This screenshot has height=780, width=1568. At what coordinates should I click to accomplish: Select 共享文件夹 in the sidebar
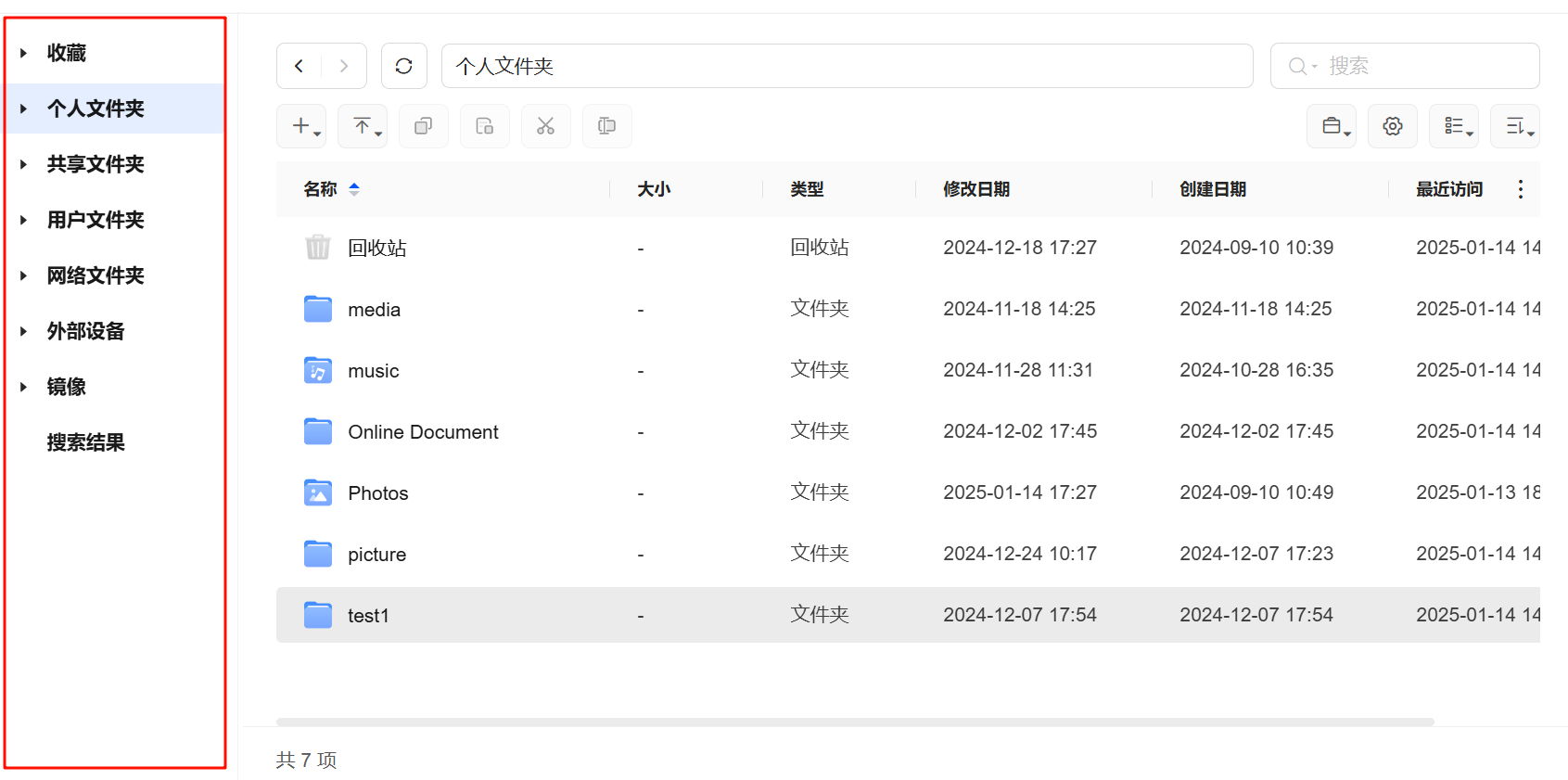(x=96, y=164)
